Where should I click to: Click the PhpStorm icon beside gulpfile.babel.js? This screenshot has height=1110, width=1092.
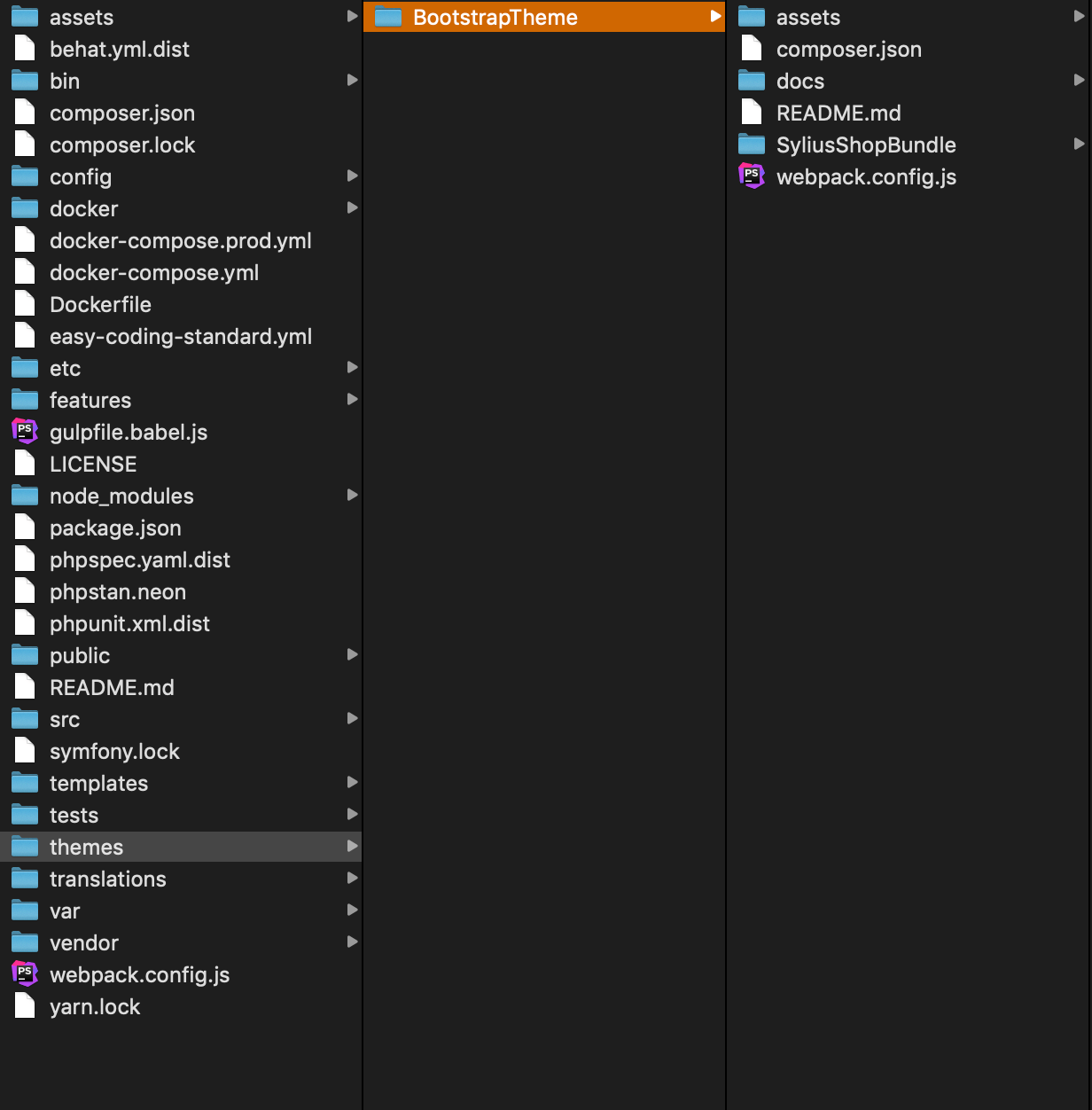(24, 432)
